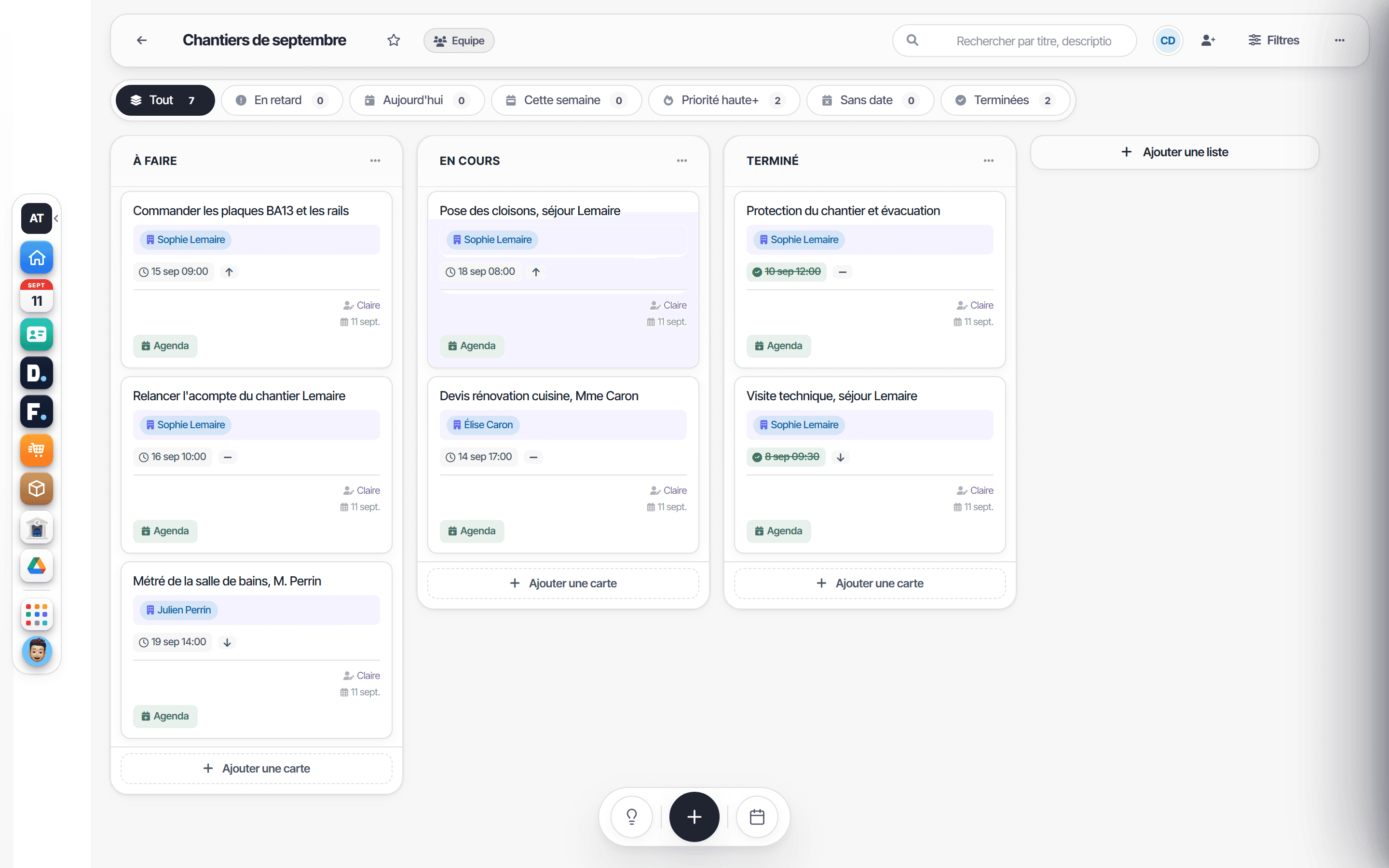Open the Equipe visibility selector

click(x=459, y=41)
